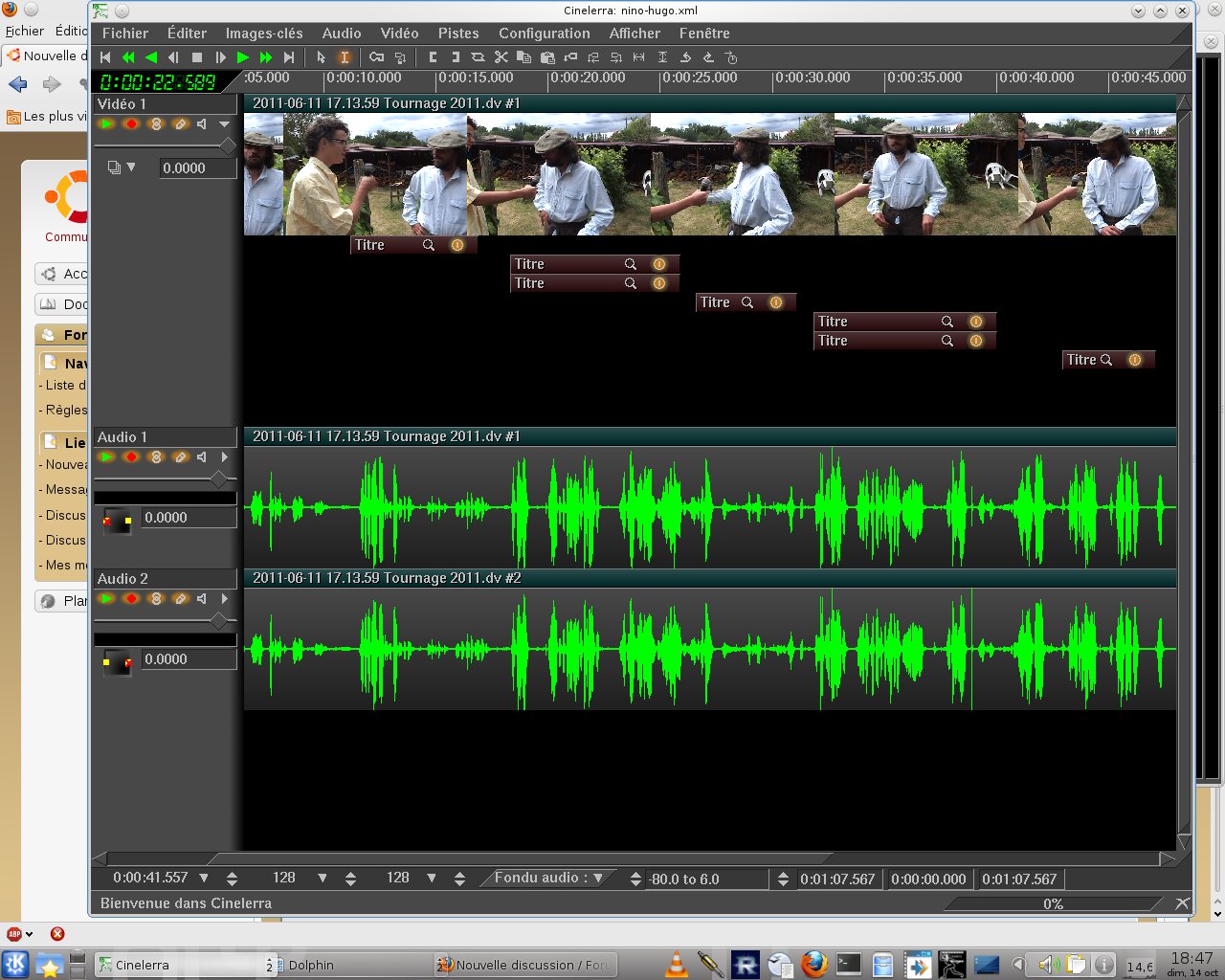Screen dimensions: 1225x980
Task: Toggle mute speaker on Audio 2 track
Action: (x=202, y=599)
